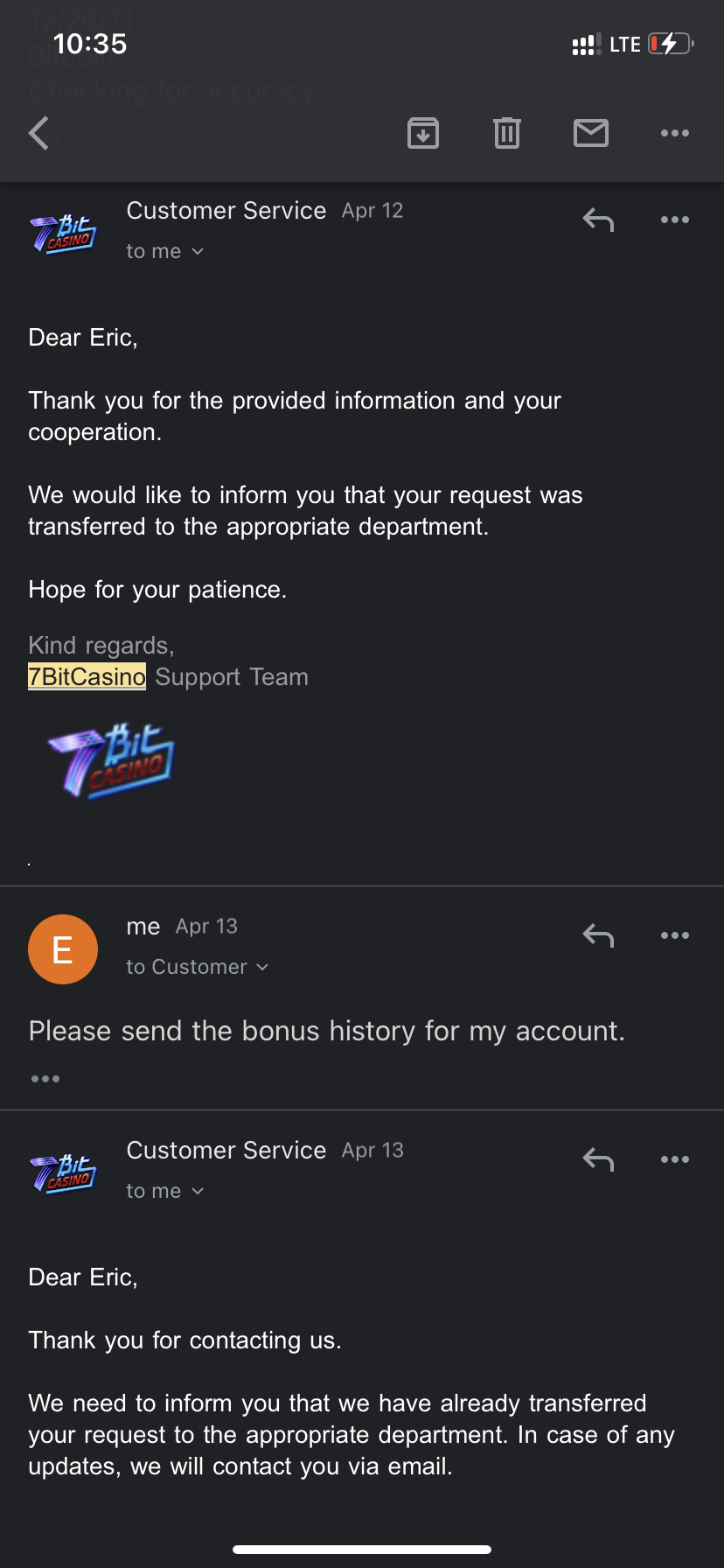Open the top toolbar more options menu
724x1568 pixels.
(x=675, y=134)
